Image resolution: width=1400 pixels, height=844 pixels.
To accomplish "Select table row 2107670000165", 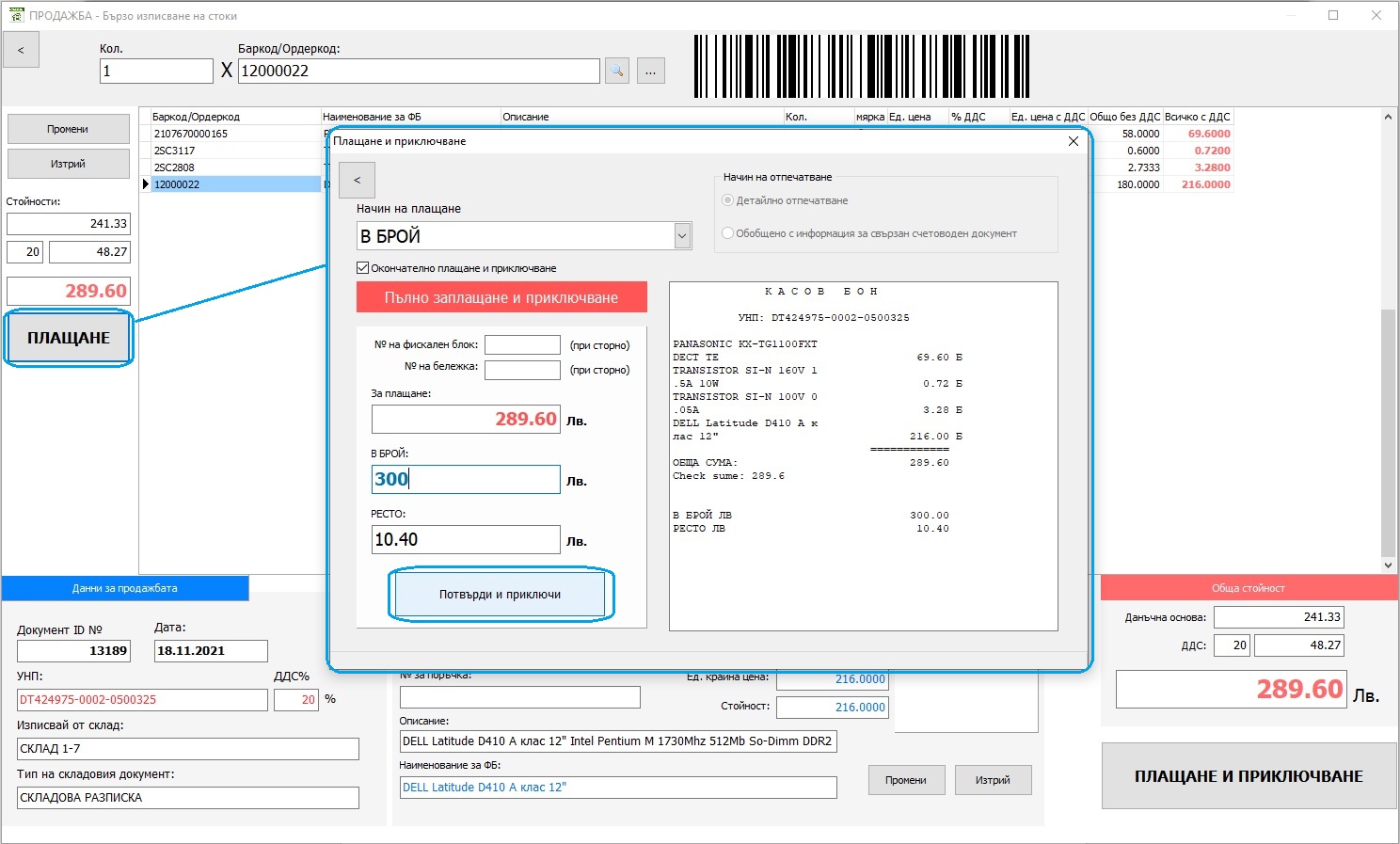I will (x=236, y=134).
